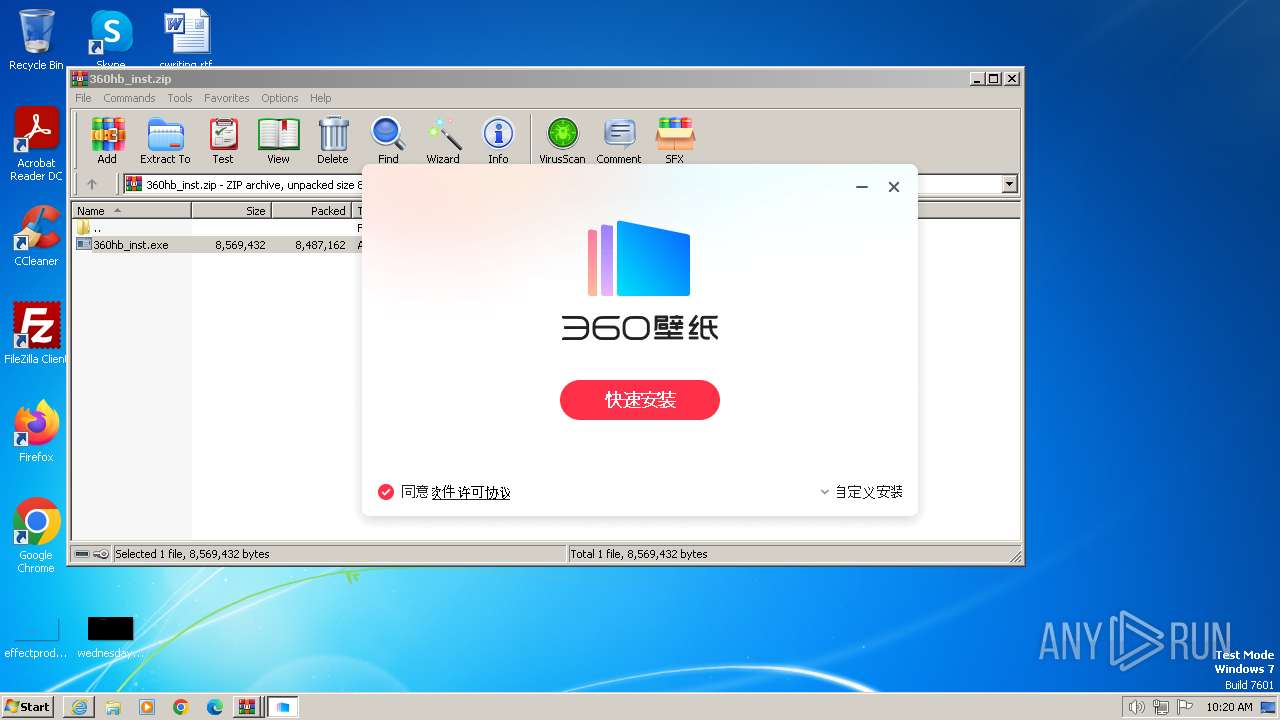This screenshot has height=720, width=1280.
Task: Open the archive path dropdown arrow
Action: (x=1009, y=184)
